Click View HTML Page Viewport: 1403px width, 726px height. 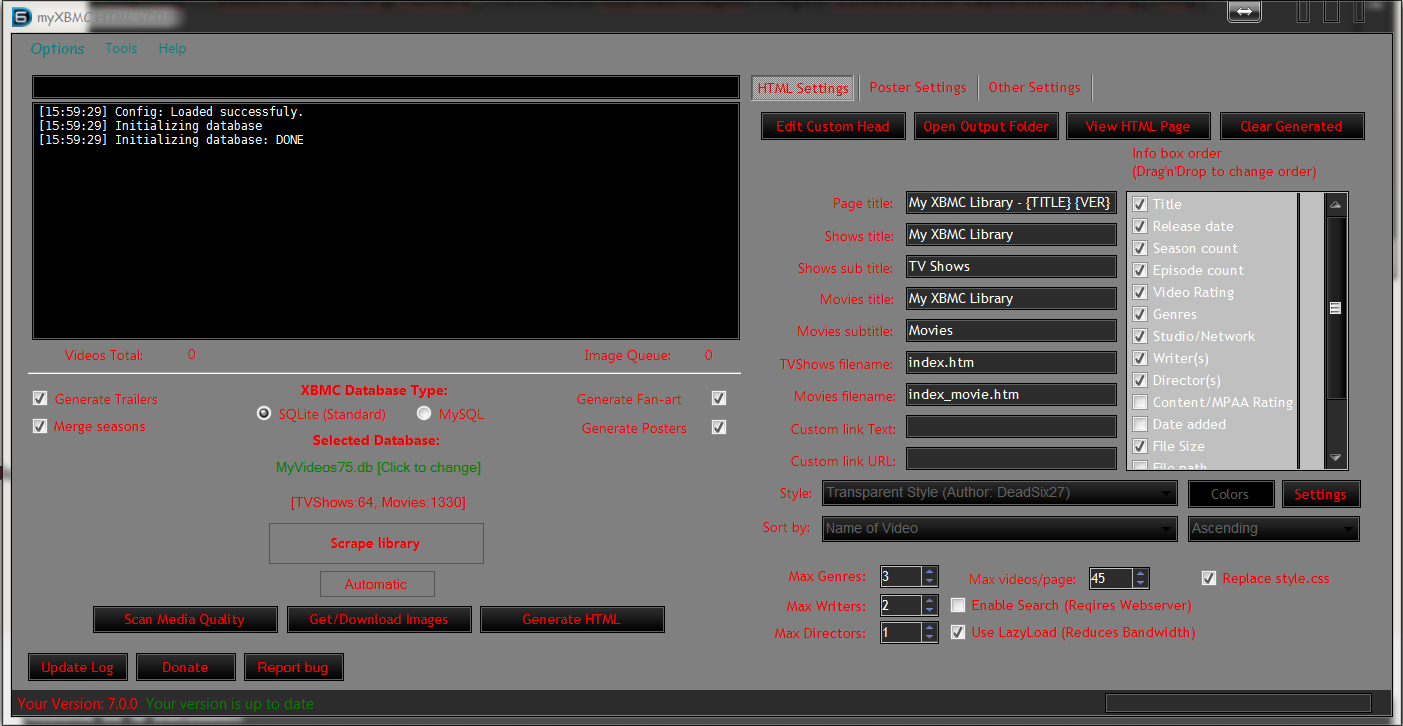[1138, 126]
